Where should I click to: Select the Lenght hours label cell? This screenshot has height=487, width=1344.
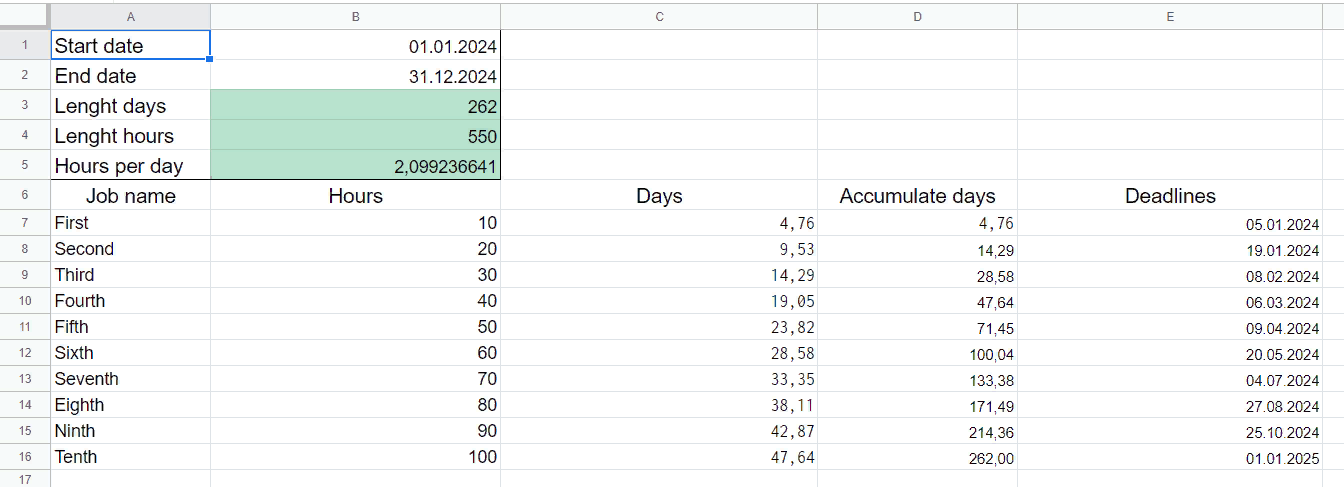click(x=130, y=136)
